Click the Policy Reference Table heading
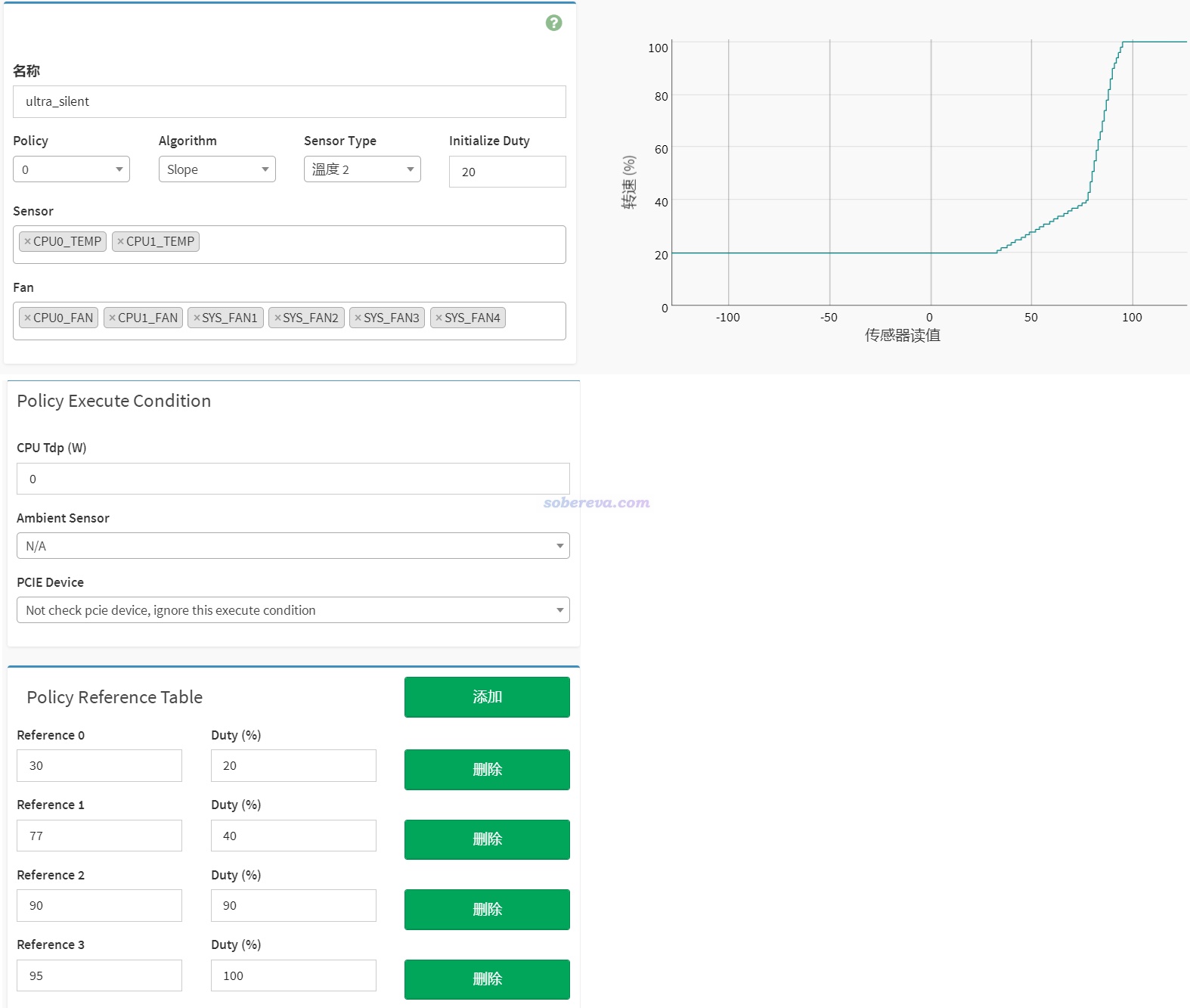 115,697
